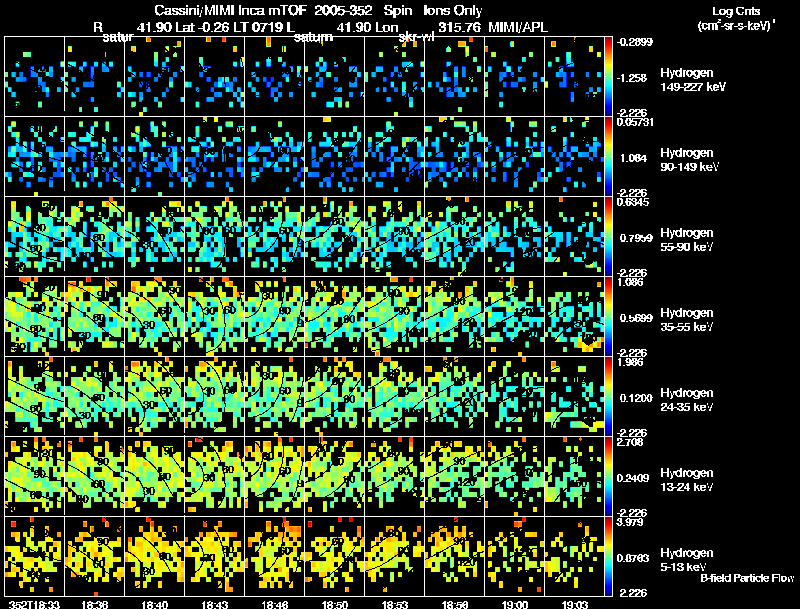Image resolution: width=800 pixels, height=609 pixels.
Task: Click the 18:40 time axis label
Action: click(x=155, y=604)
